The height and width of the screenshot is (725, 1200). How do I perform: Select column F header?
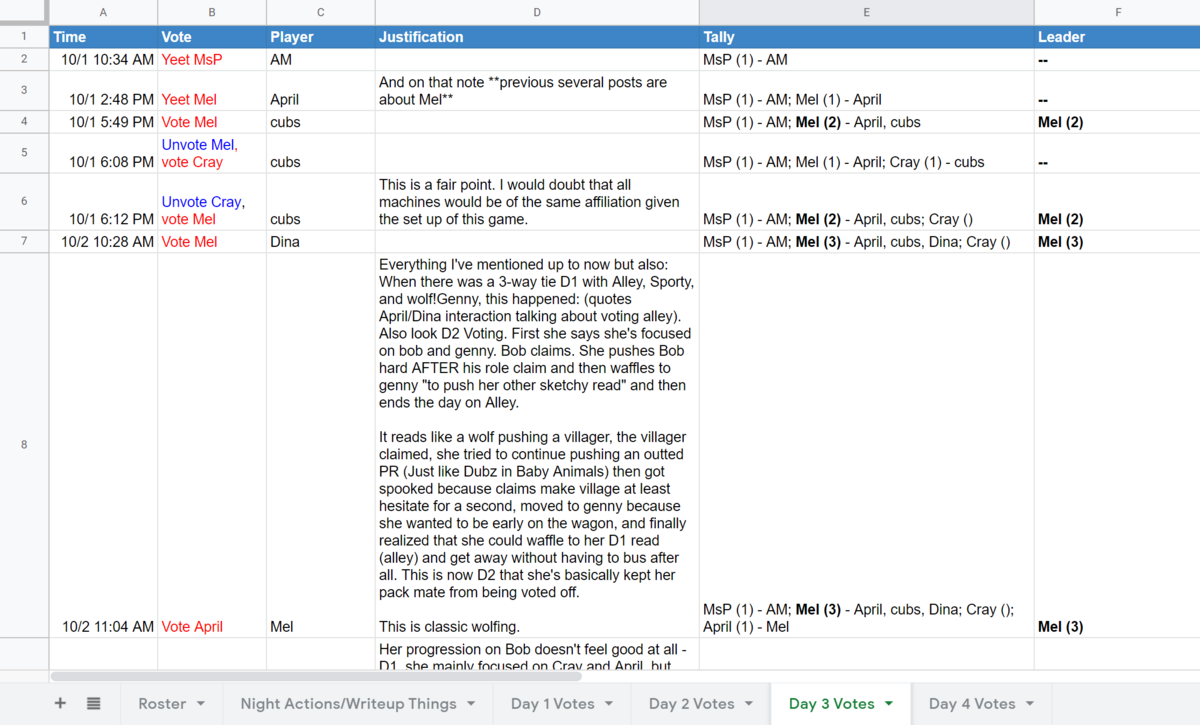point(1117,12)
